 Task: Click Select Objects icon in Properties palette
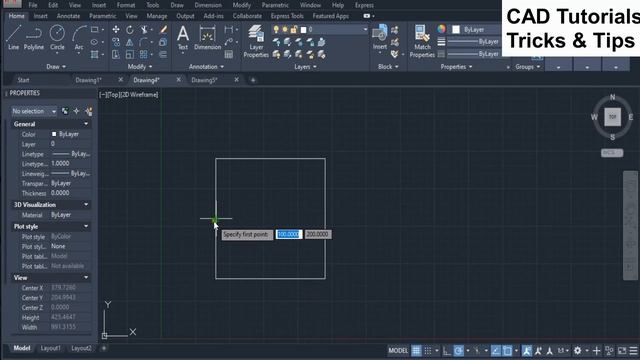[x=76, y=111]
